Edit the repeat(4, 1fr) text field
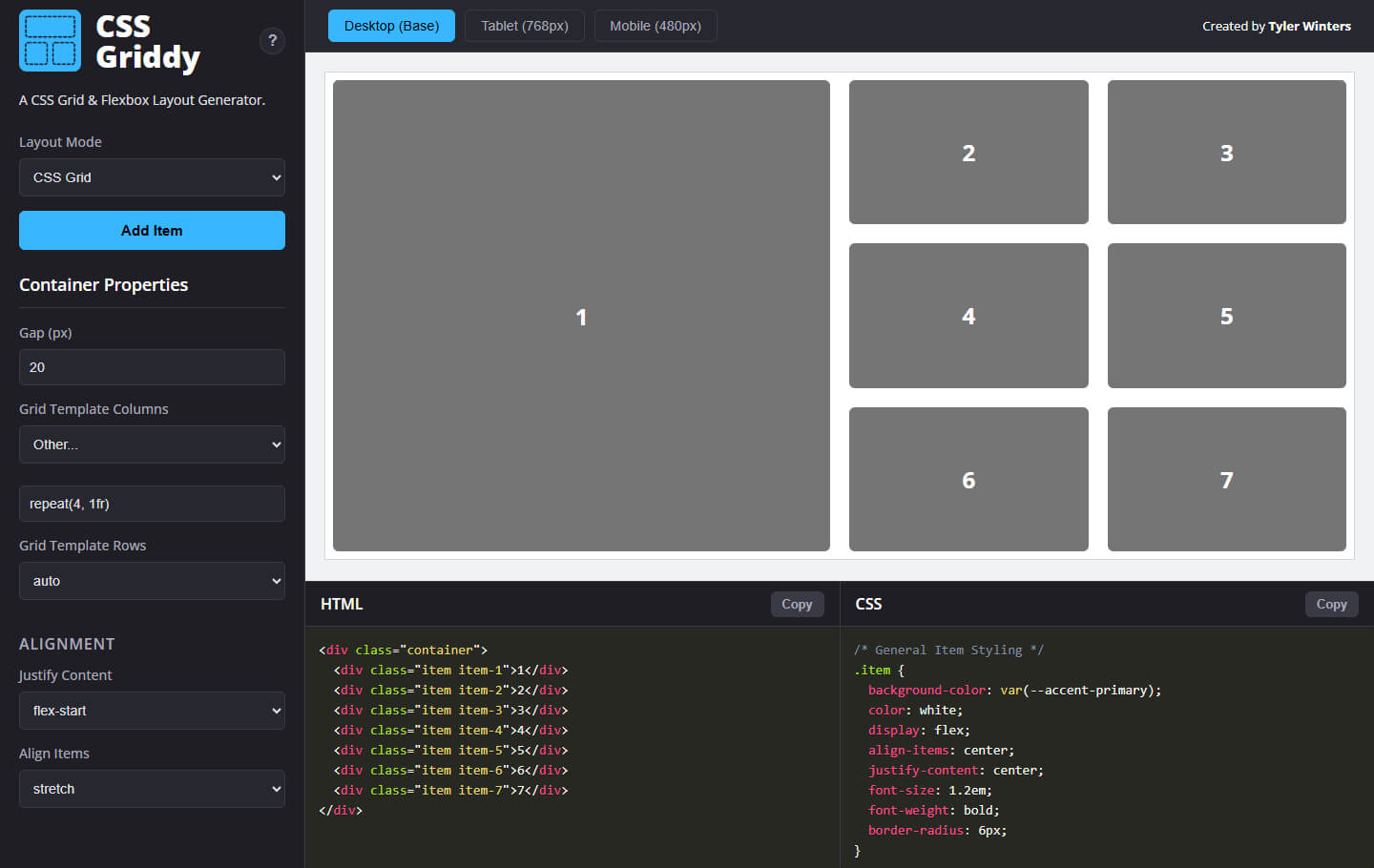The image size is (1374, 868). pyautogui.click(x=152, y=504)
